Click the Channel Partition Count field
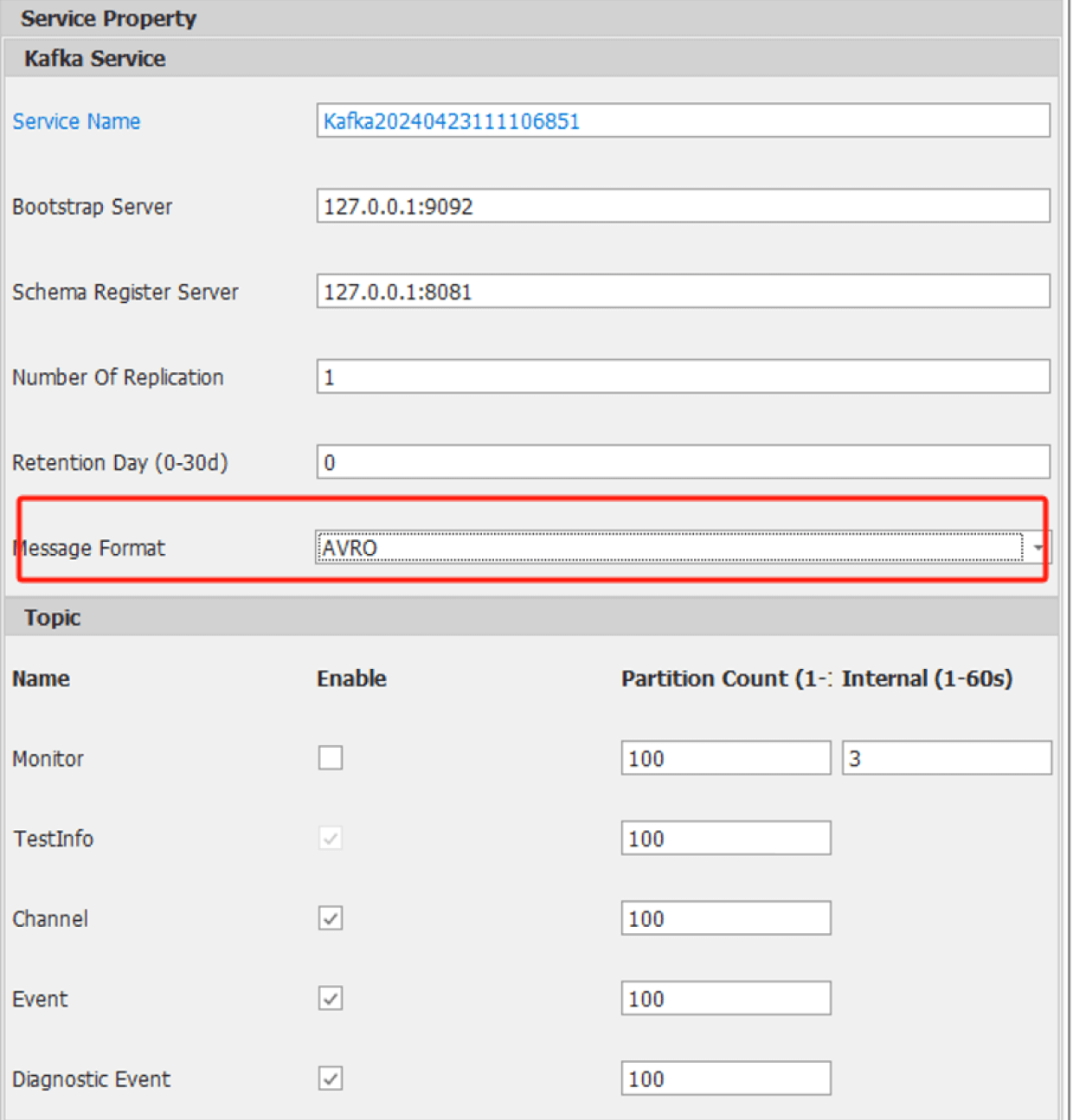This screenshot has height=1120, width=1073. (x=726, y=918)
